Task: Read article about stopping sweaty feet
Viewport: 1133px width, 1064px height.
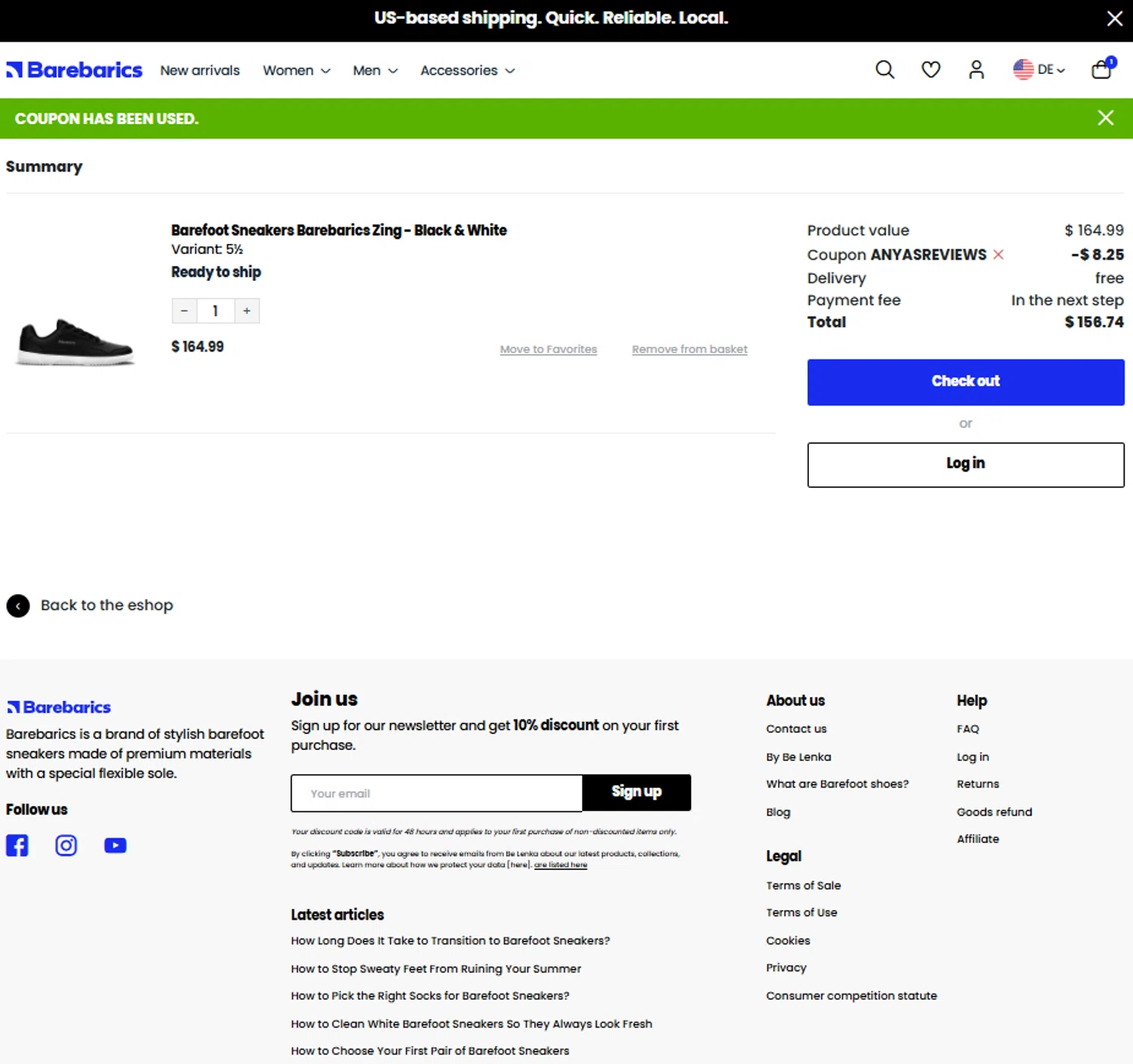Action: pyautogui.click(x=436, y=968)
